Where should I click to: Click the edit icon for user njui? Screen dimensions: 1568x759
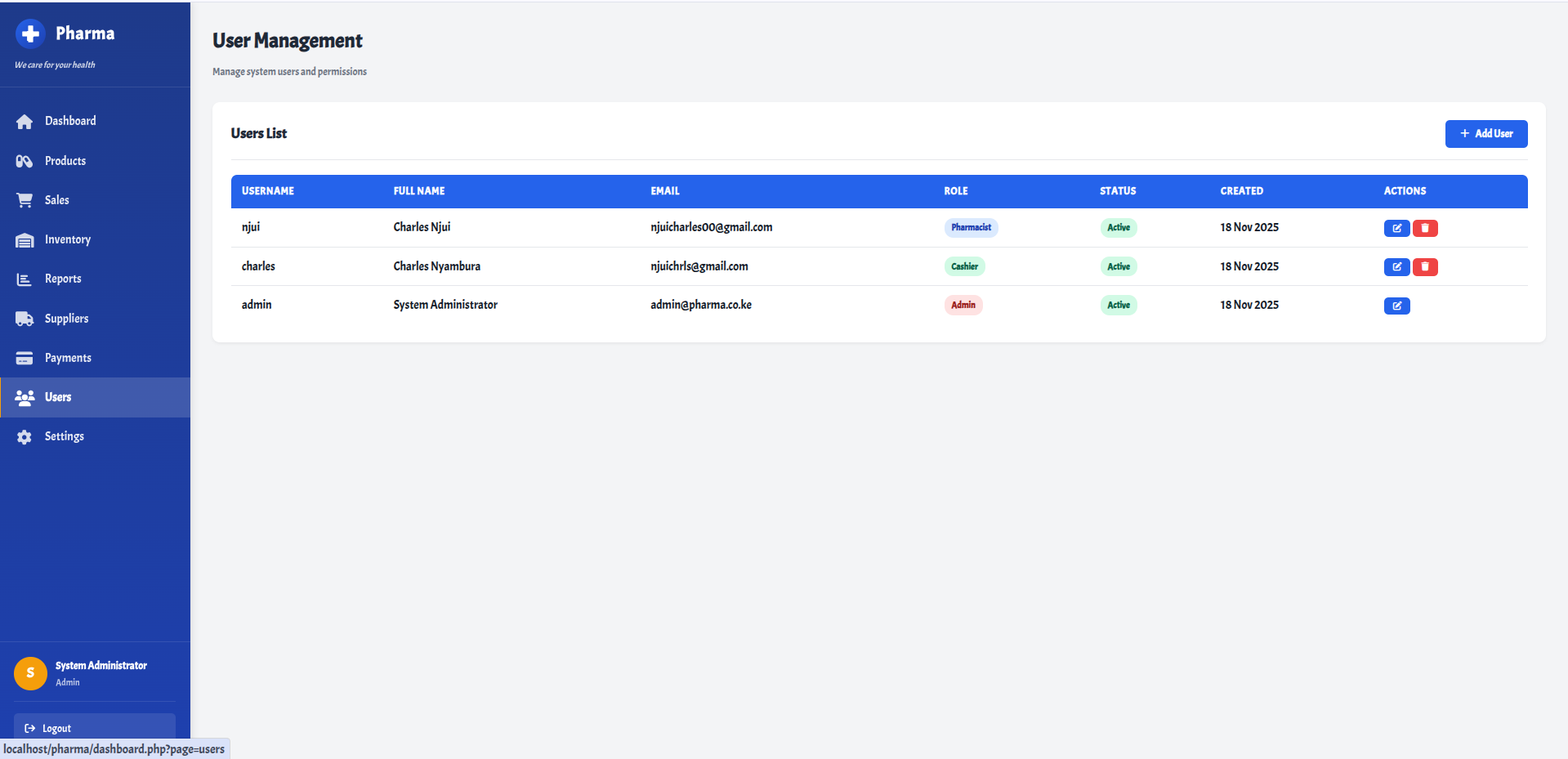click(1396, 229)
